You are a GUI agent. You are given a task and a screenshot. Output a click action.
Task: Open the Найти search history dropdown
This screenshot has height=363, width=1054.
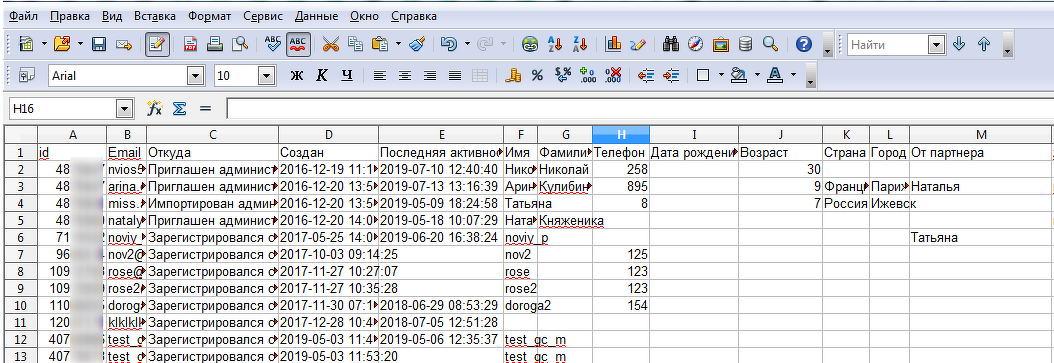[x=936, y=44]
